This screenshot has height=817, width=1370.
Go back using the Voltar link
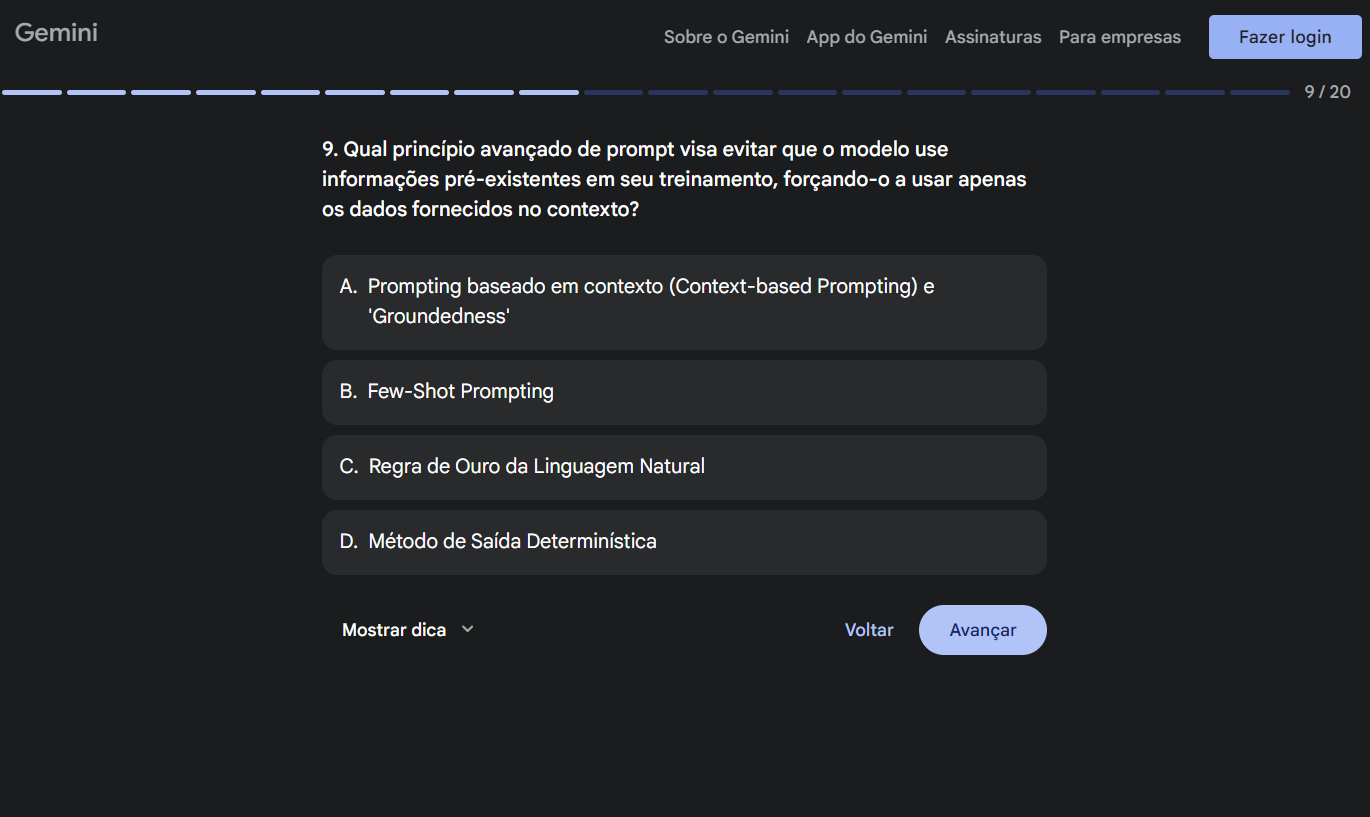tap(869, 630)
